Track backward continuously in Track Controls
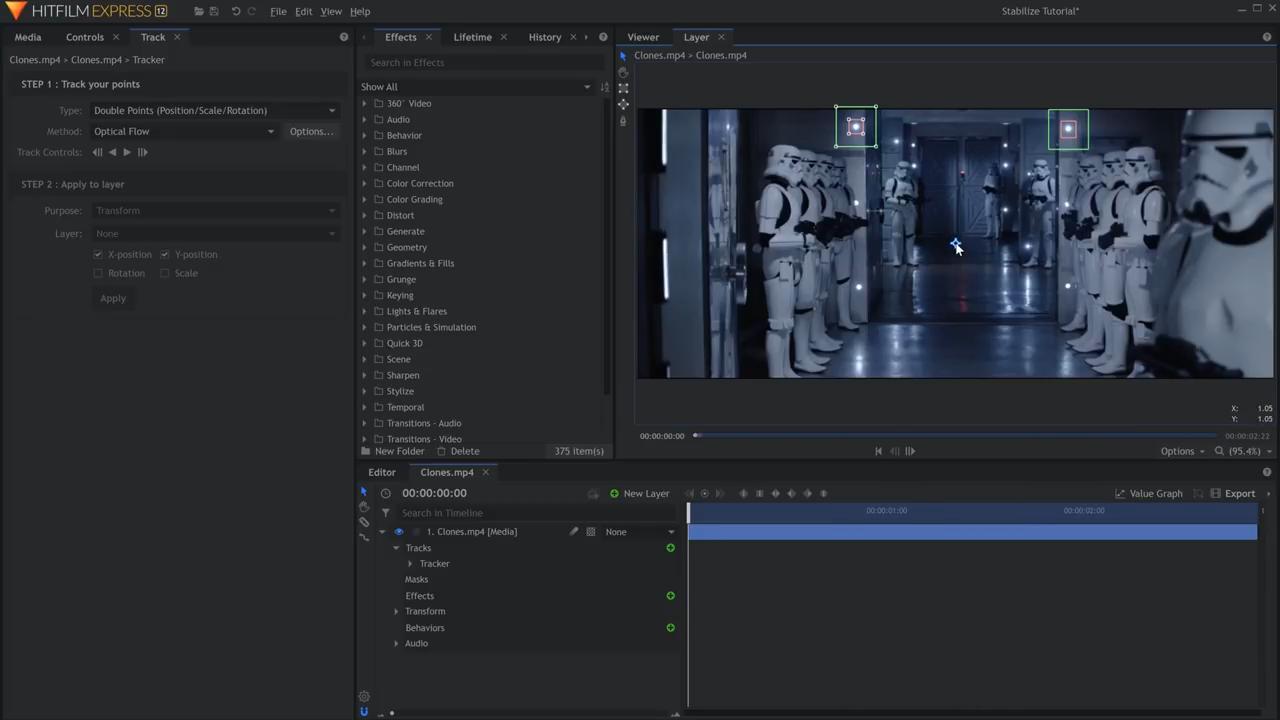 tap(112, 152)
